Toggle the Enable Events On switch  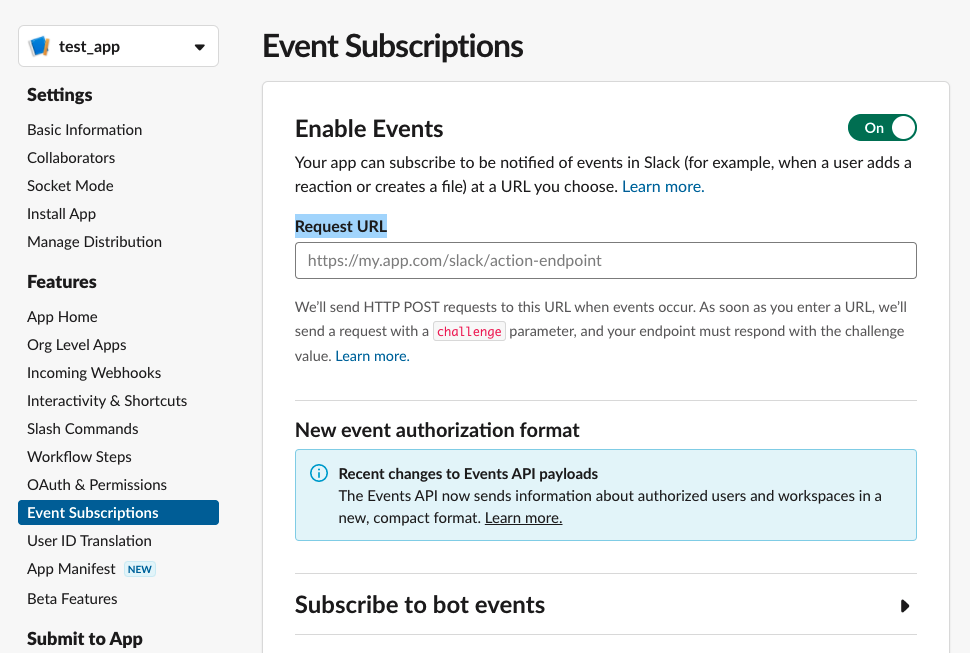882,128
